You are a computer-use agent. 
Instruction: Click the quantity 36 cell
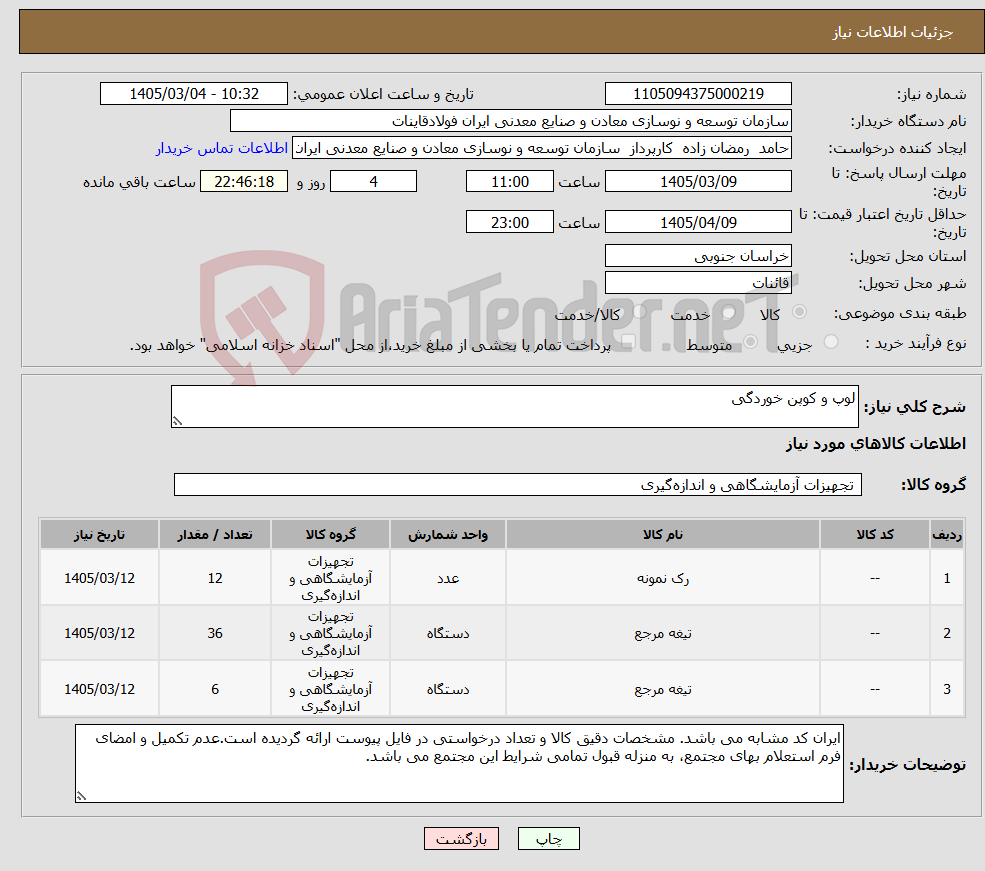215,634
